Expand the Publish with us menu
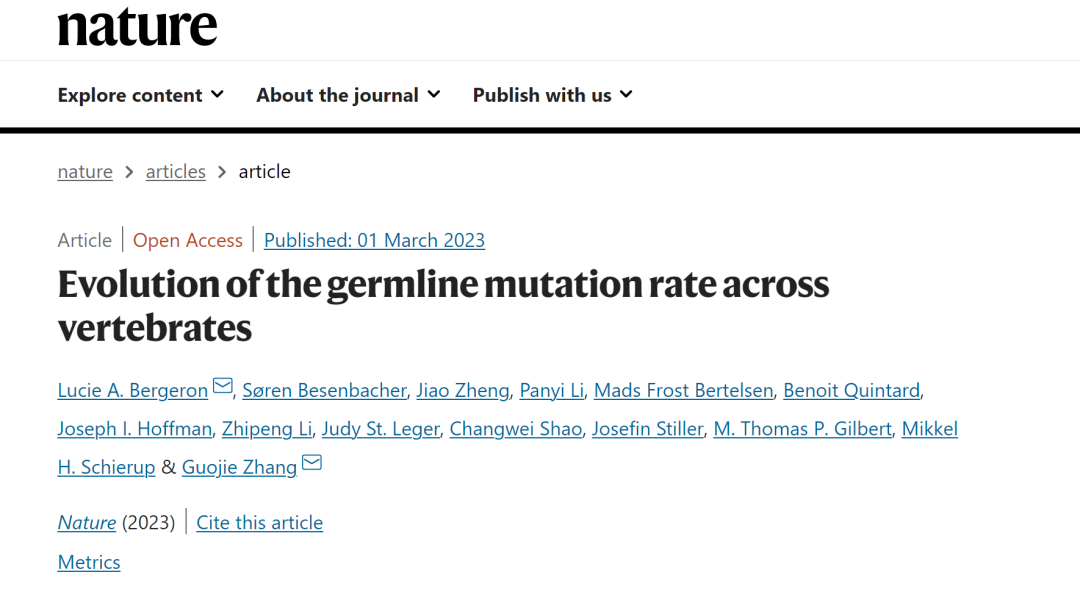This screenshot has height=614, width=1080. click(552, 95)
